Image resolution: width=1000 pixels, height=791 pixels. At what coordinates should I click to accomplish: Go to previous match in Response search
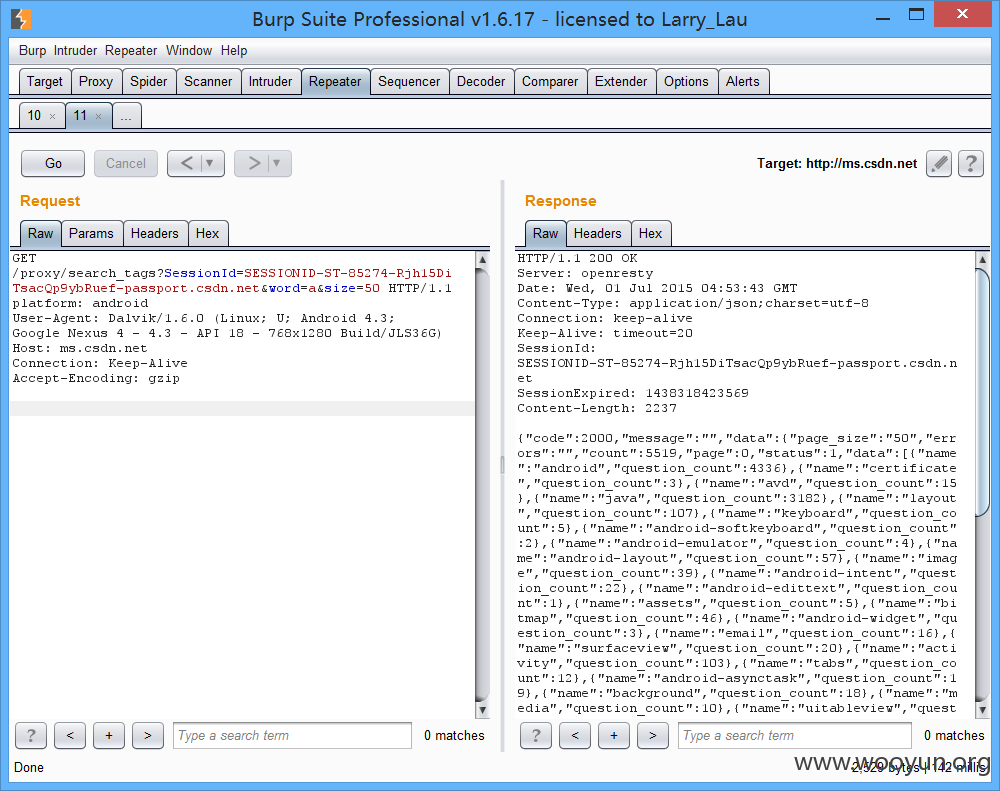(575, 736)
